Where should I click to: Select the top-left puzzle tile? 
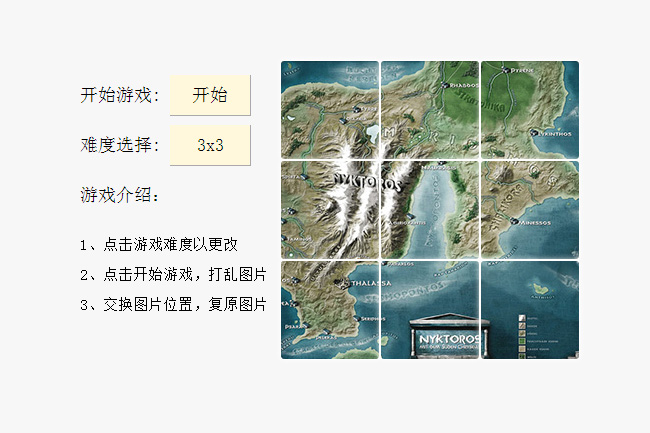(x=330, y=110)
